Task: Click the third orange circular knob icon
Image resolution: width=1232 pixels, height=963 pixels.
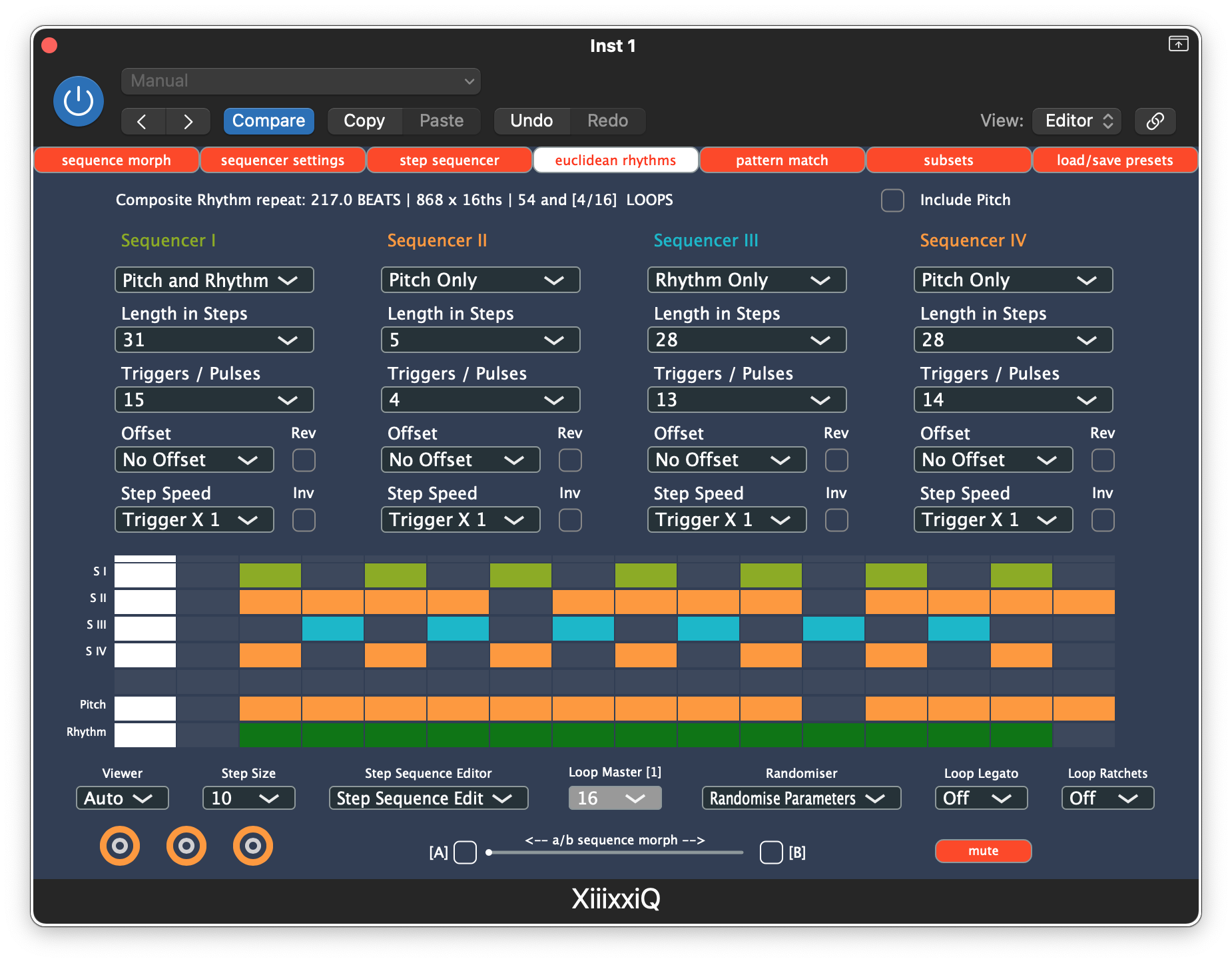Action: pos(253,846)
